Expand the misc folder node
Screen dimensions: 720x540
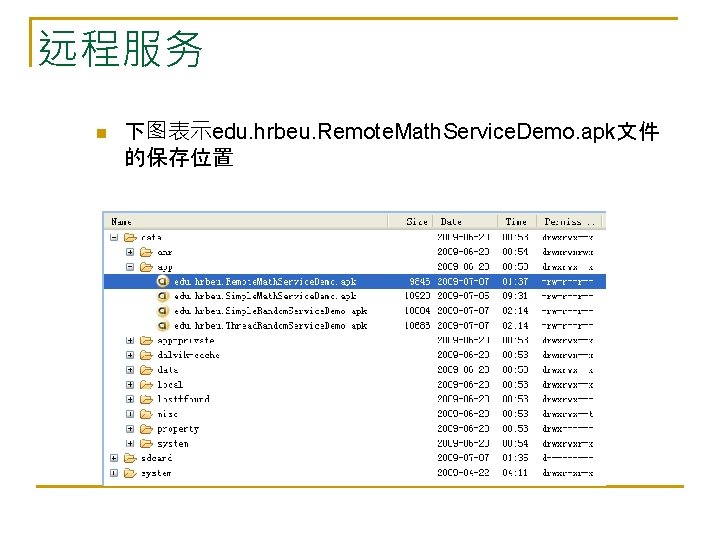click(x=130, y=414)
